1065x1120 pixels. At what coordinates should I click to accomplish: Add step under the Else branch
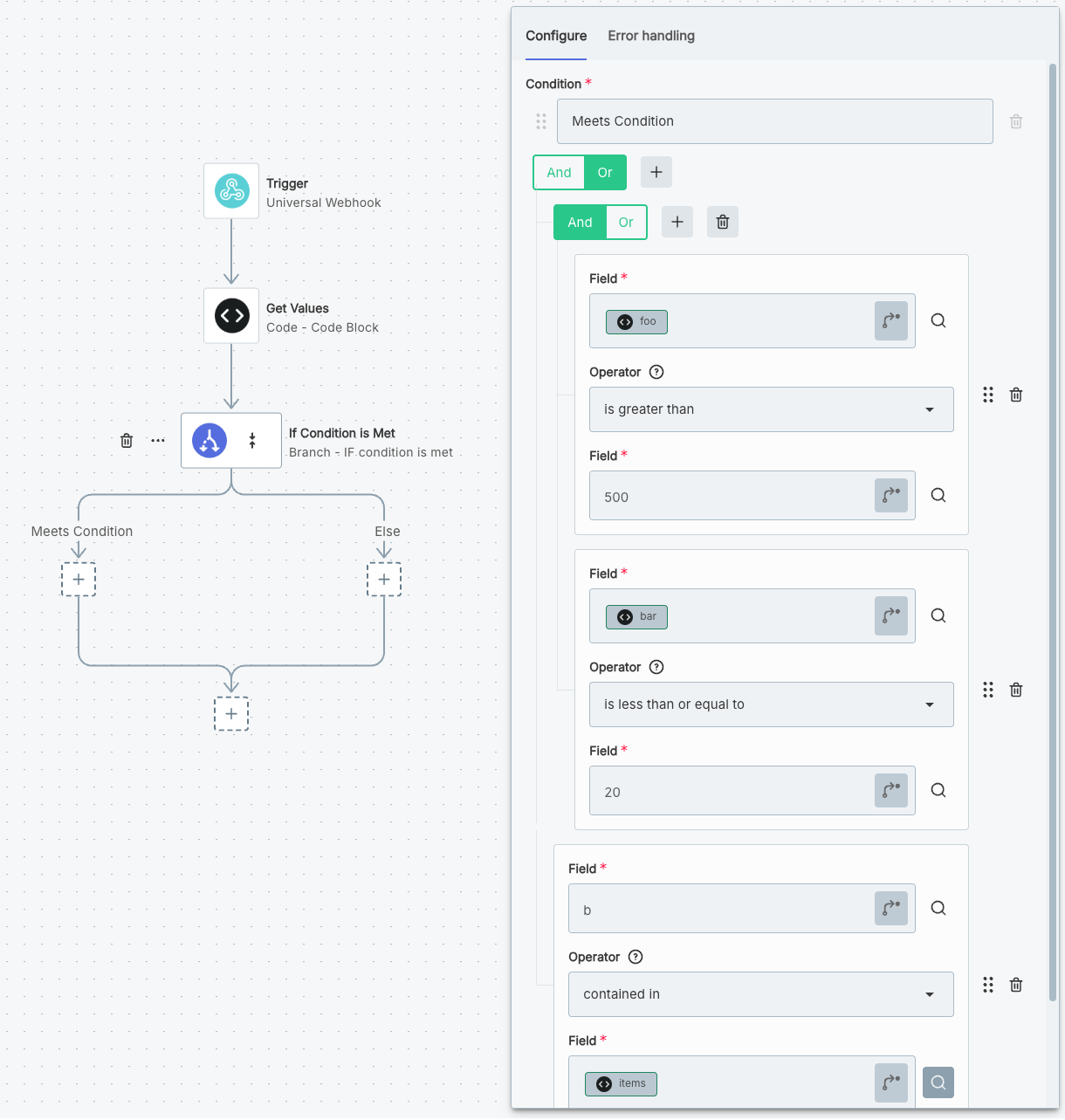point(384,580)
